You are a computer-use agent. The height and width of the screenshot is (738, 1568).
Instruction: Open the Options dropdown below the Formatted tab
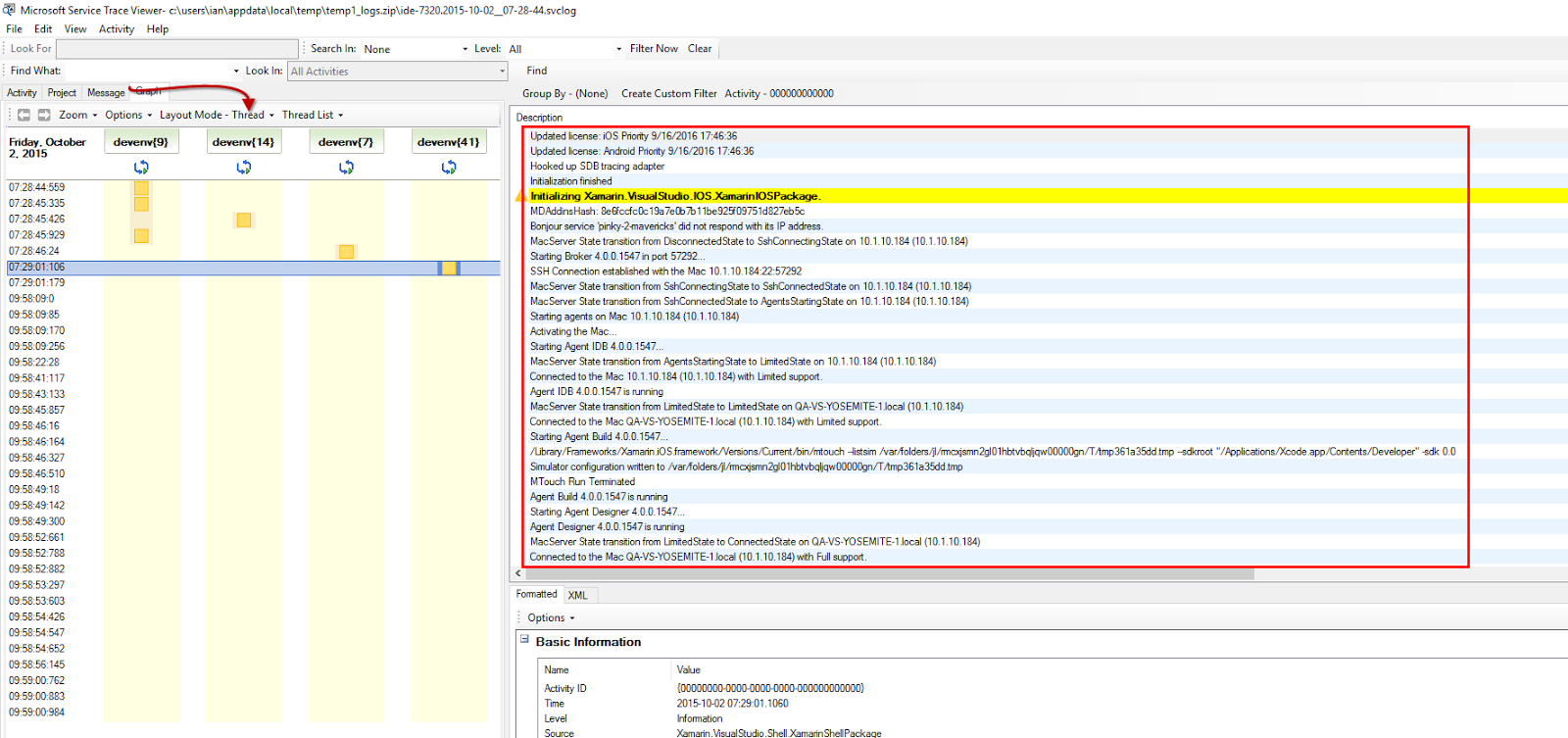pyautogui.click(x=551, y=617)
